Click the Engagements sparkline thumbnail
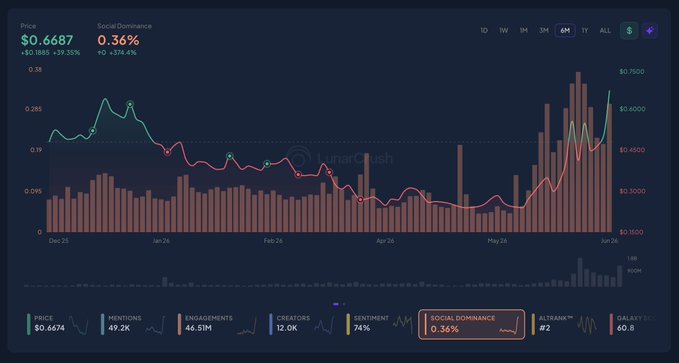Screen dimensions: 679x363 point(246,326)
